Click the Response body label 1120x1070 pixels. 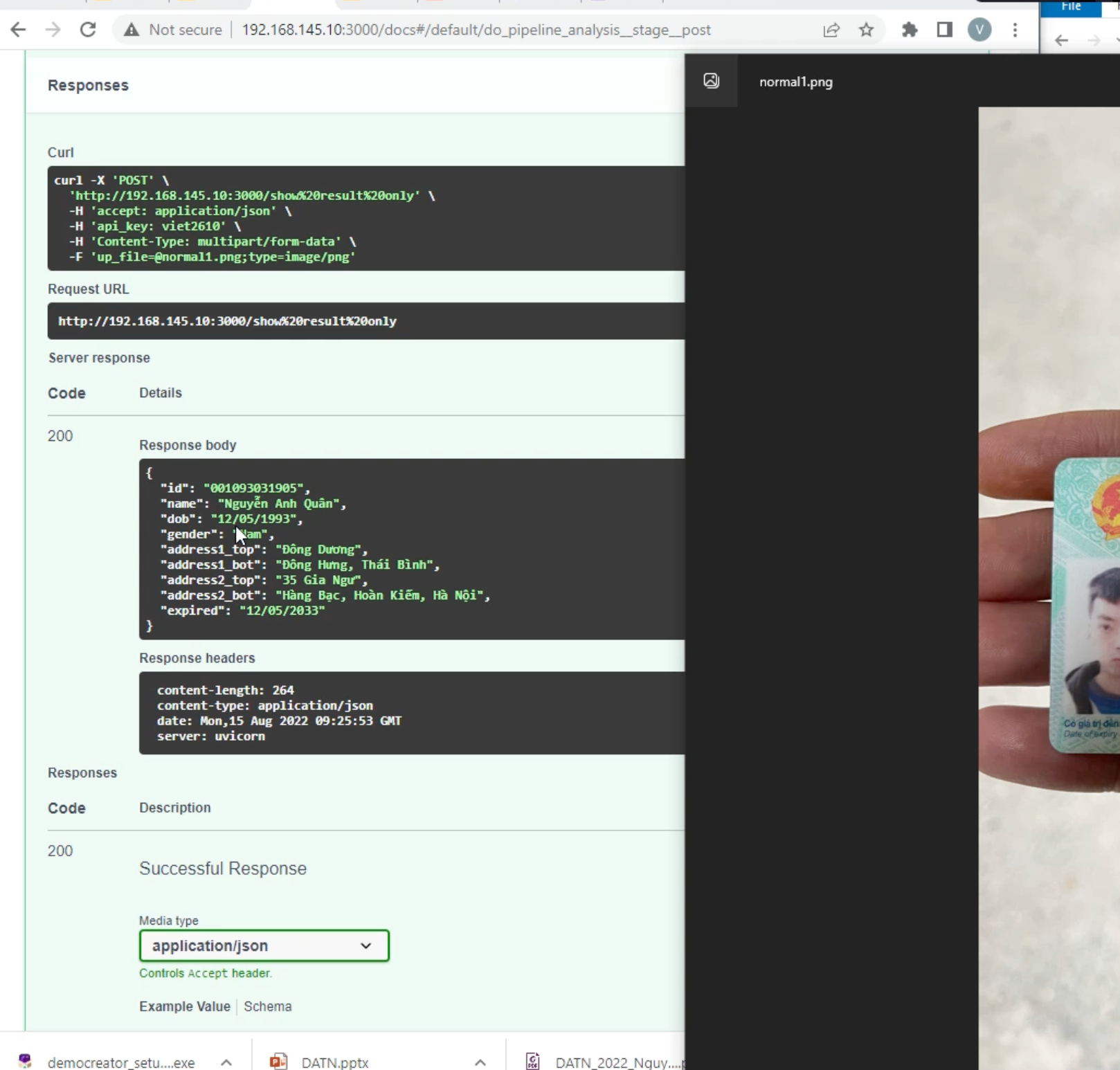coord(188,445)
